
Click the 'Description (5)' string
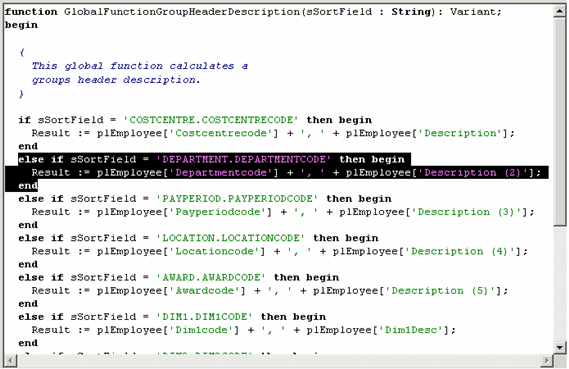[440, 291]
